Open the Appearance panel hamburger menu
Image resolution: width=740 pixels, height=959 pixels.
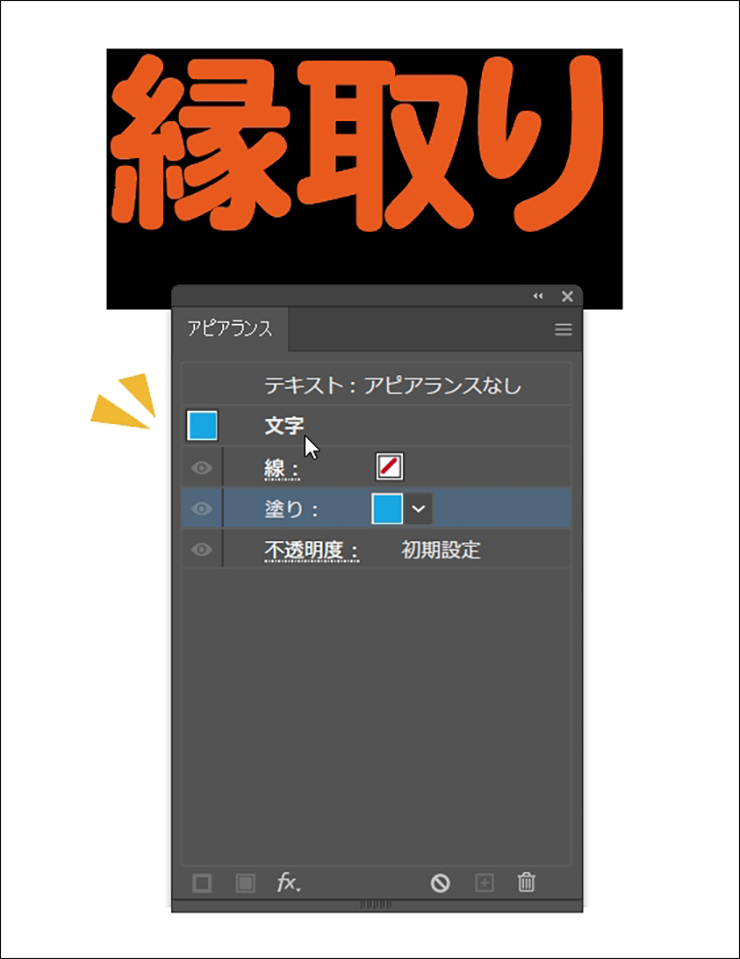click(x=563, y=330)
